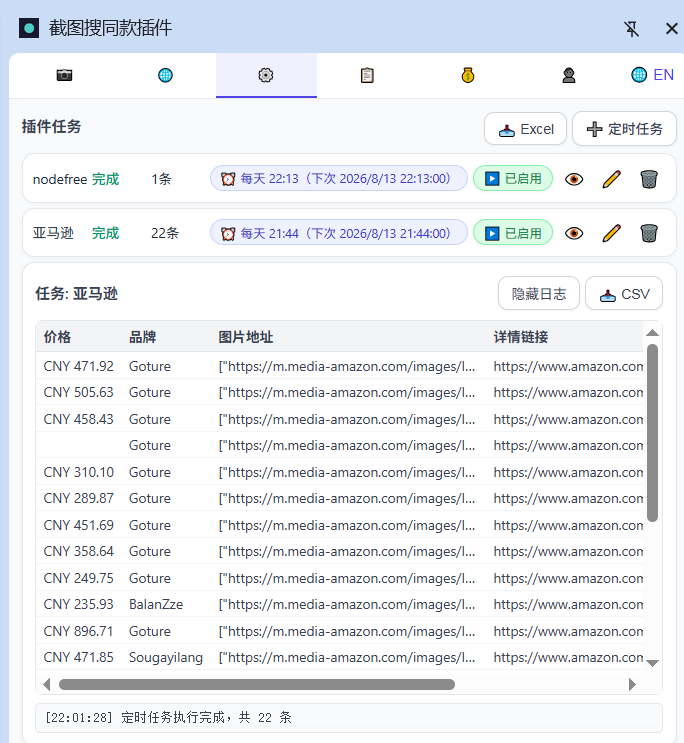The height and width of the screenshot is (743, 684).
Task: Toggle 已启用 for nodefree task
Action: [513, 179]
